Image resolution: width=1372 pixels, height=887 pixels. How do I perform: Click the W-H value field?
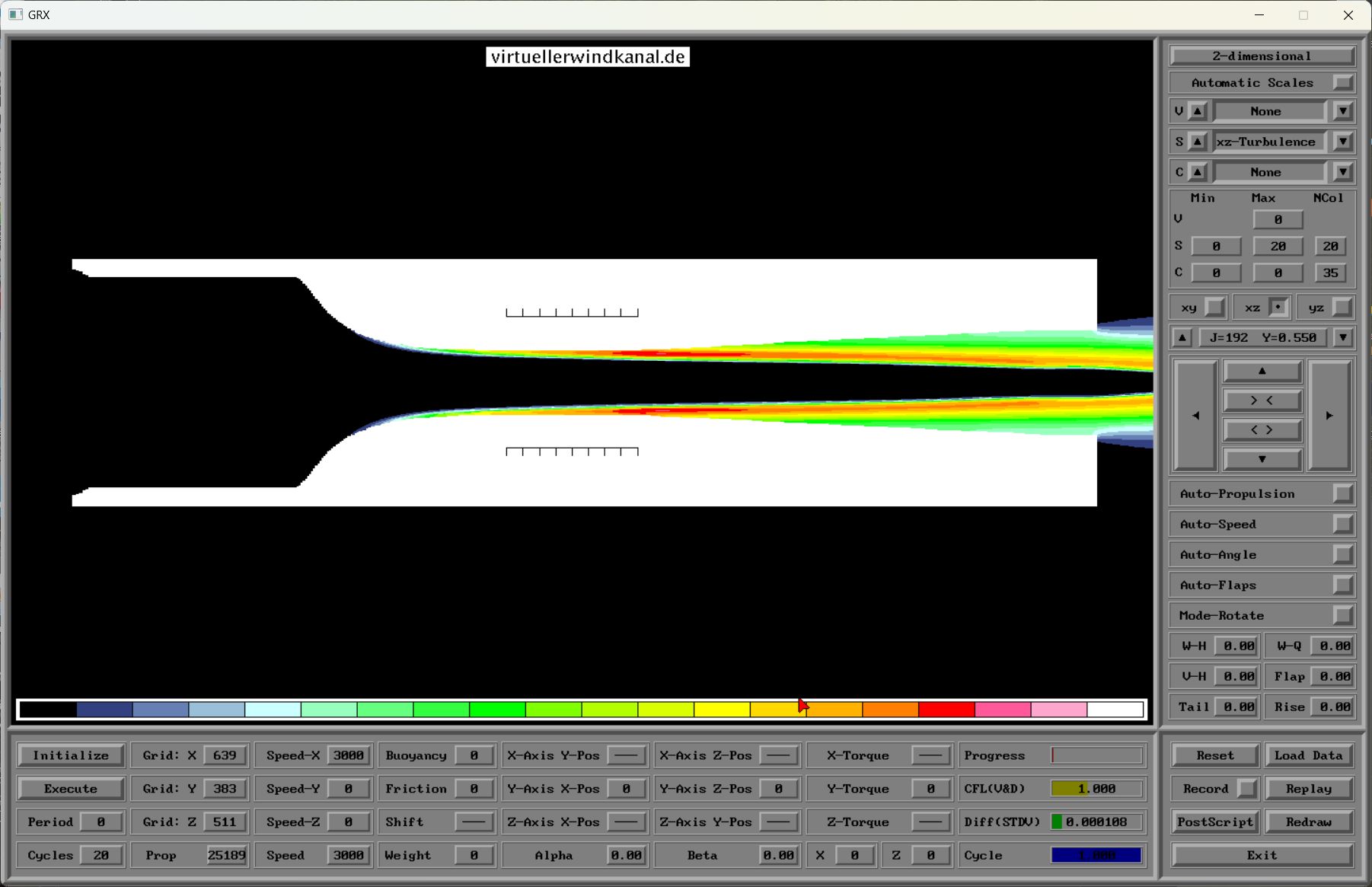click(1238, 646)
